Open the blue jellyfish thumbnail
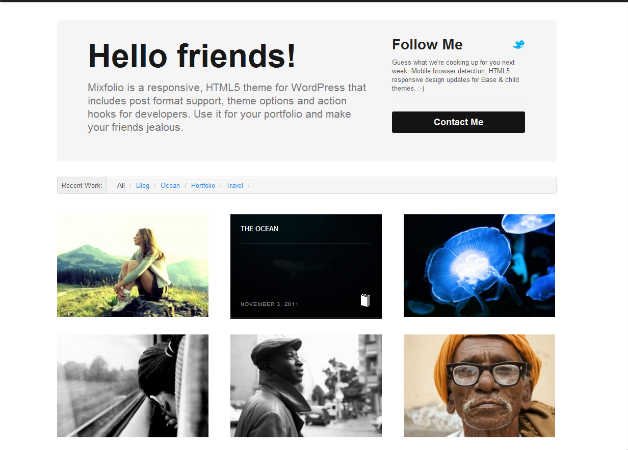 (479, 265)
